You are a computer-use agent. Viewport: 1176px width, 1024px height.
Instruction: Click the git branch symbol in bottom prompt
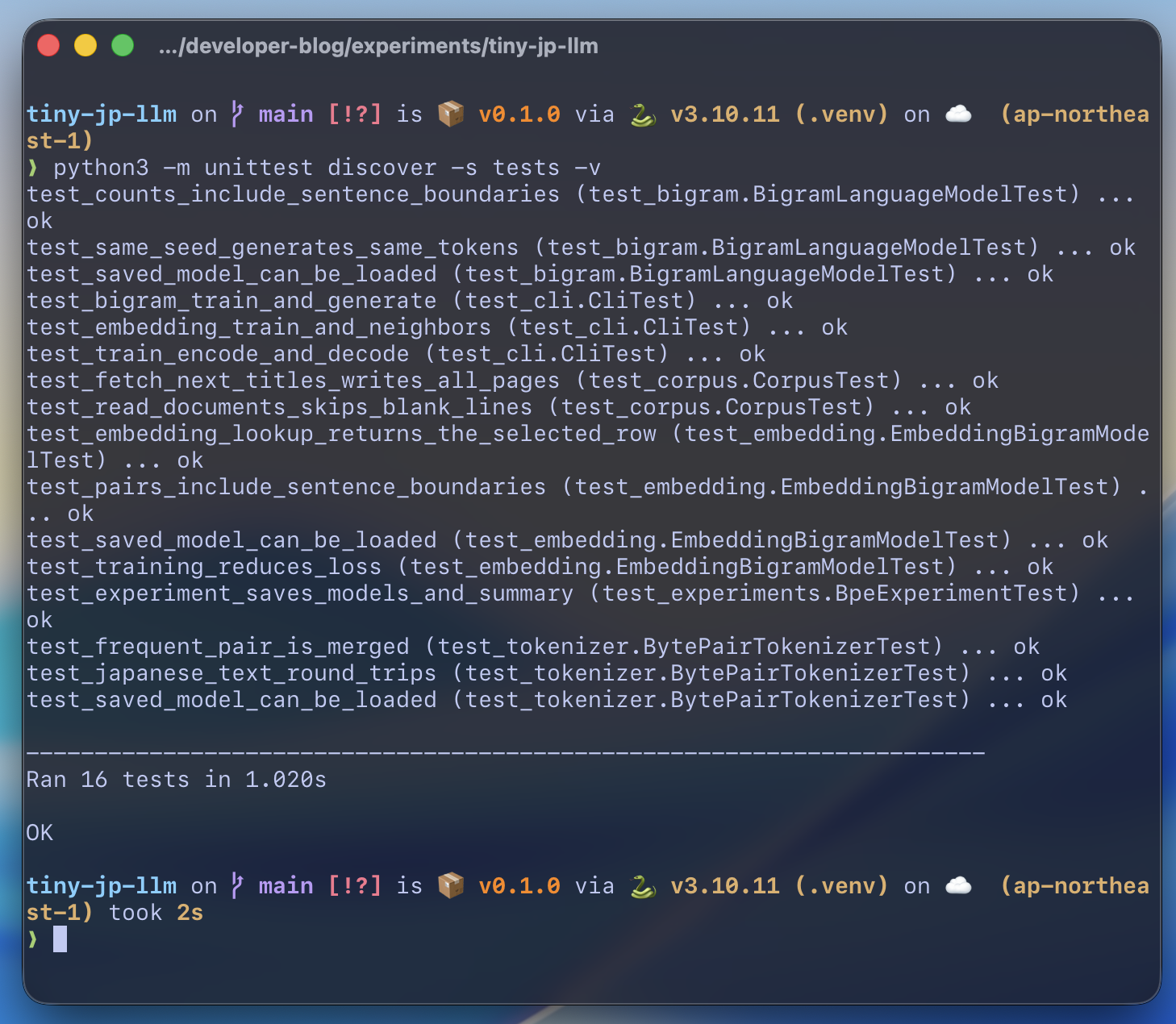(237, 885)
